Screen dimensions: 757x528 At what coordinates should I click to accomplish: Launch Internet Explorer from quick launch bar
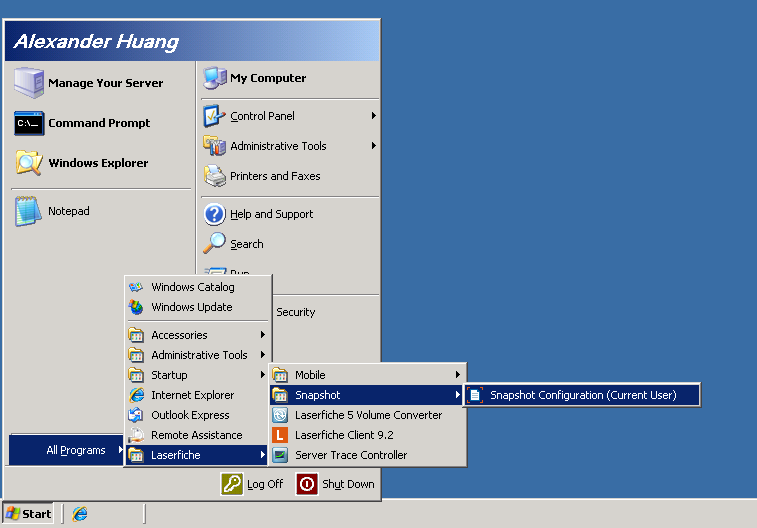coord(80,514)
